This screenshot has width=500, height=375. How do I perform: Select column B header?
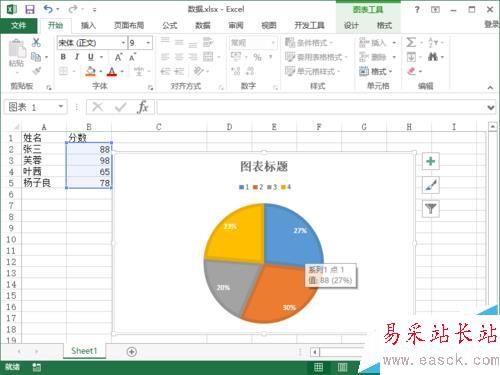(89, 127)
